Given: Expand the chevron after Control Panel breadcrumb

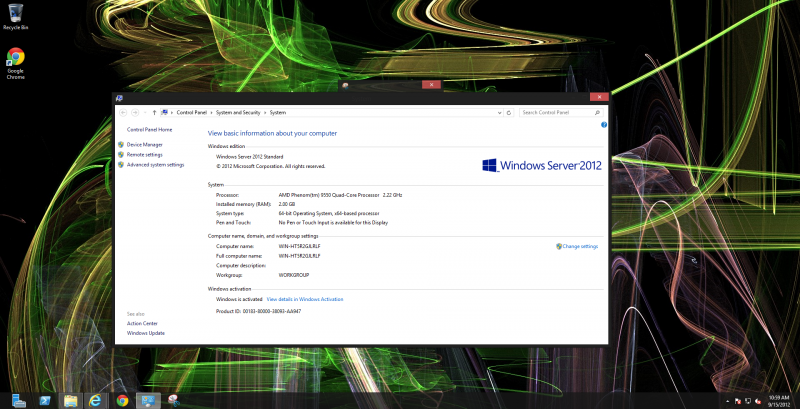Looking at the screenshot, I should pyautogui.click(x=212, y=113).
